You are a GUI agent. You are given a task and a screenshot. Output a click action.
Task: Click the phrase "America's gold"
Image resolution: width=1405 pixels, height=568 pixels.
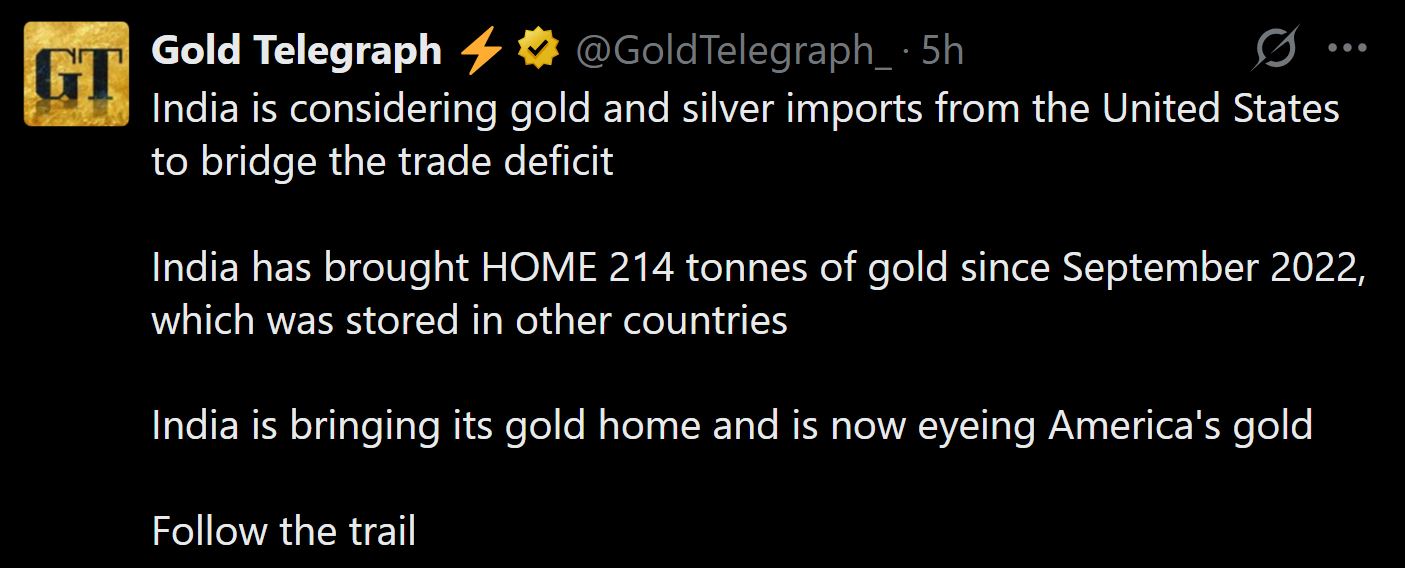tap(1180, 426)
